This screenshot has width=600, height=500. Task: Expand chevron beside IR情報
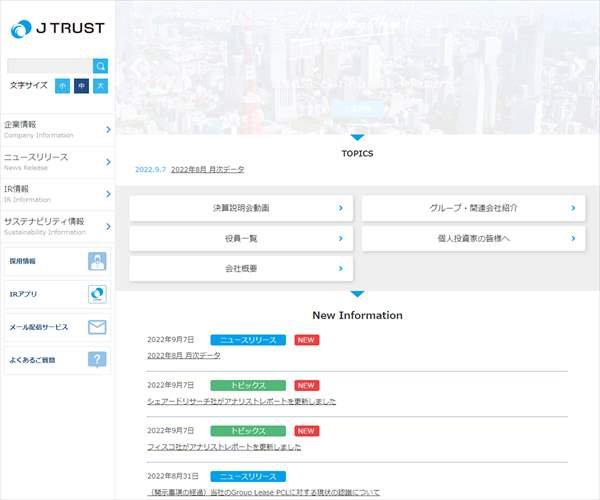point(108,194)
